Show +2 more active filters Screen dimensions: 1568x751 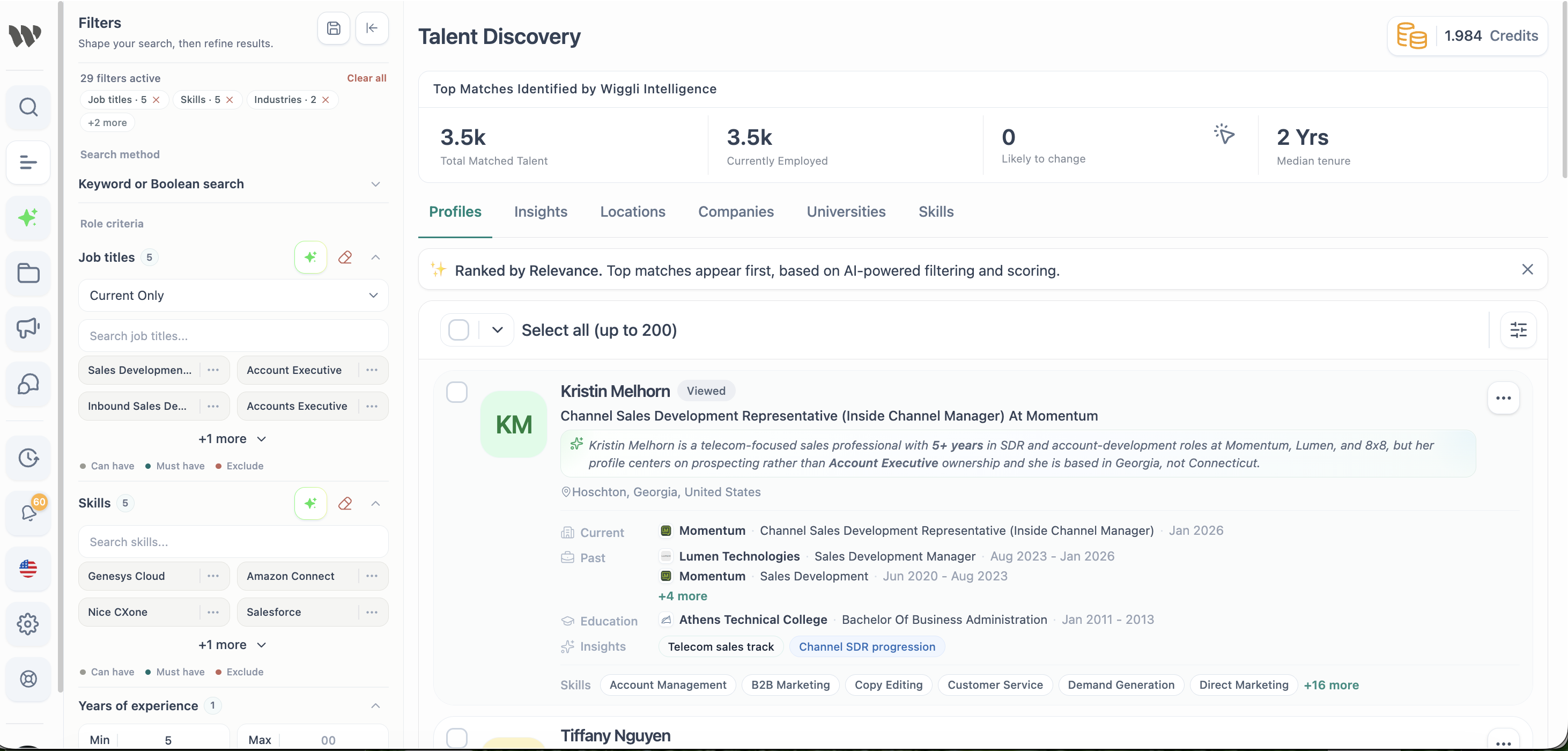click(107, 122)
